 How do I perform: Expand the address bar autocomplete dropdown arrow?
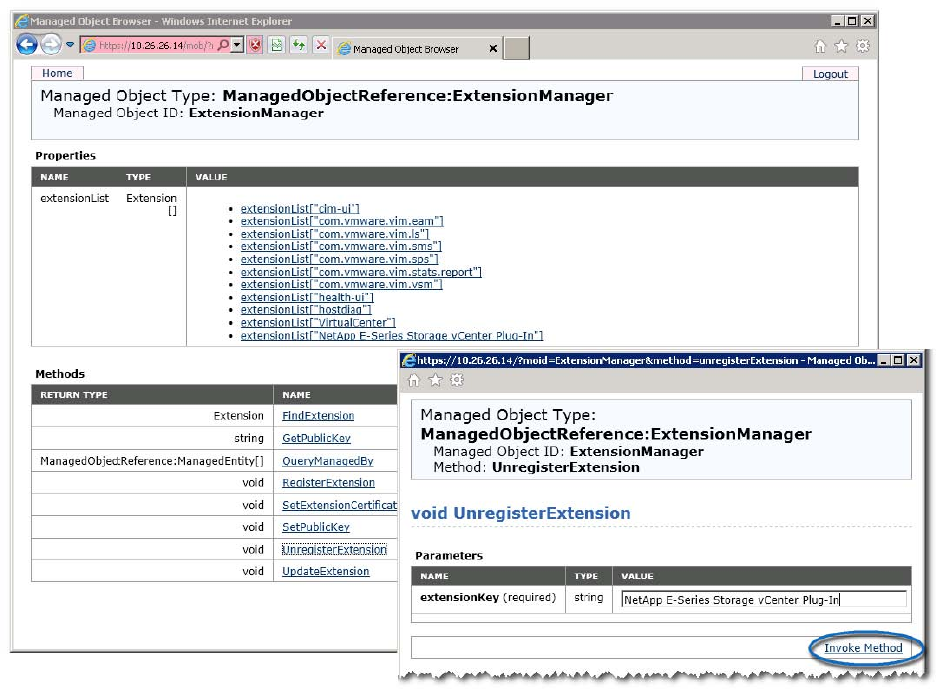point(236,45)
